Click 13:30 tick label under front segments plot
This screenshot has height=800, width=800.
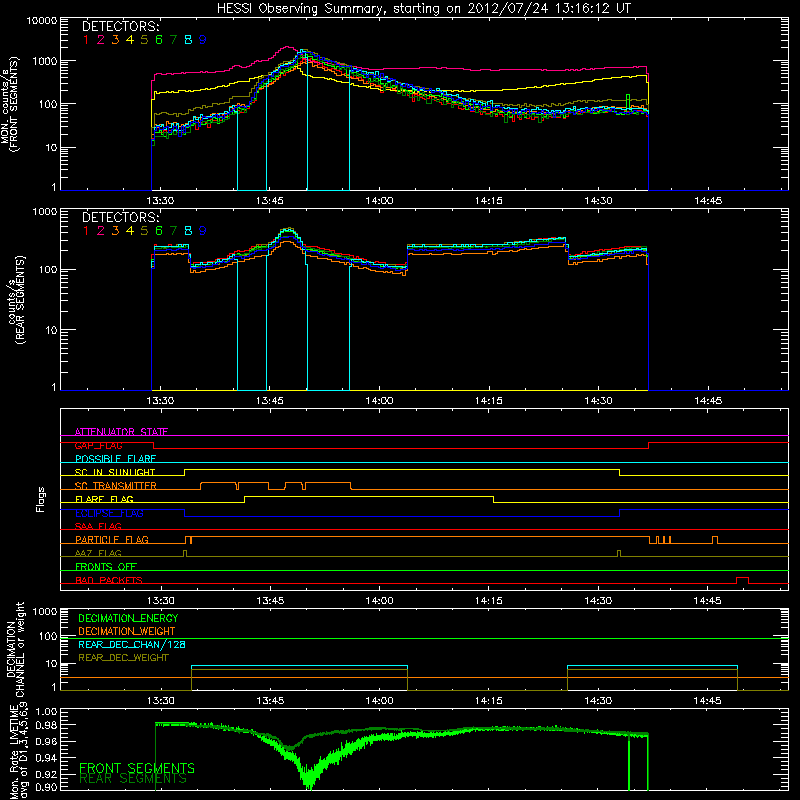pyautogui.click(x=160, y=201)
